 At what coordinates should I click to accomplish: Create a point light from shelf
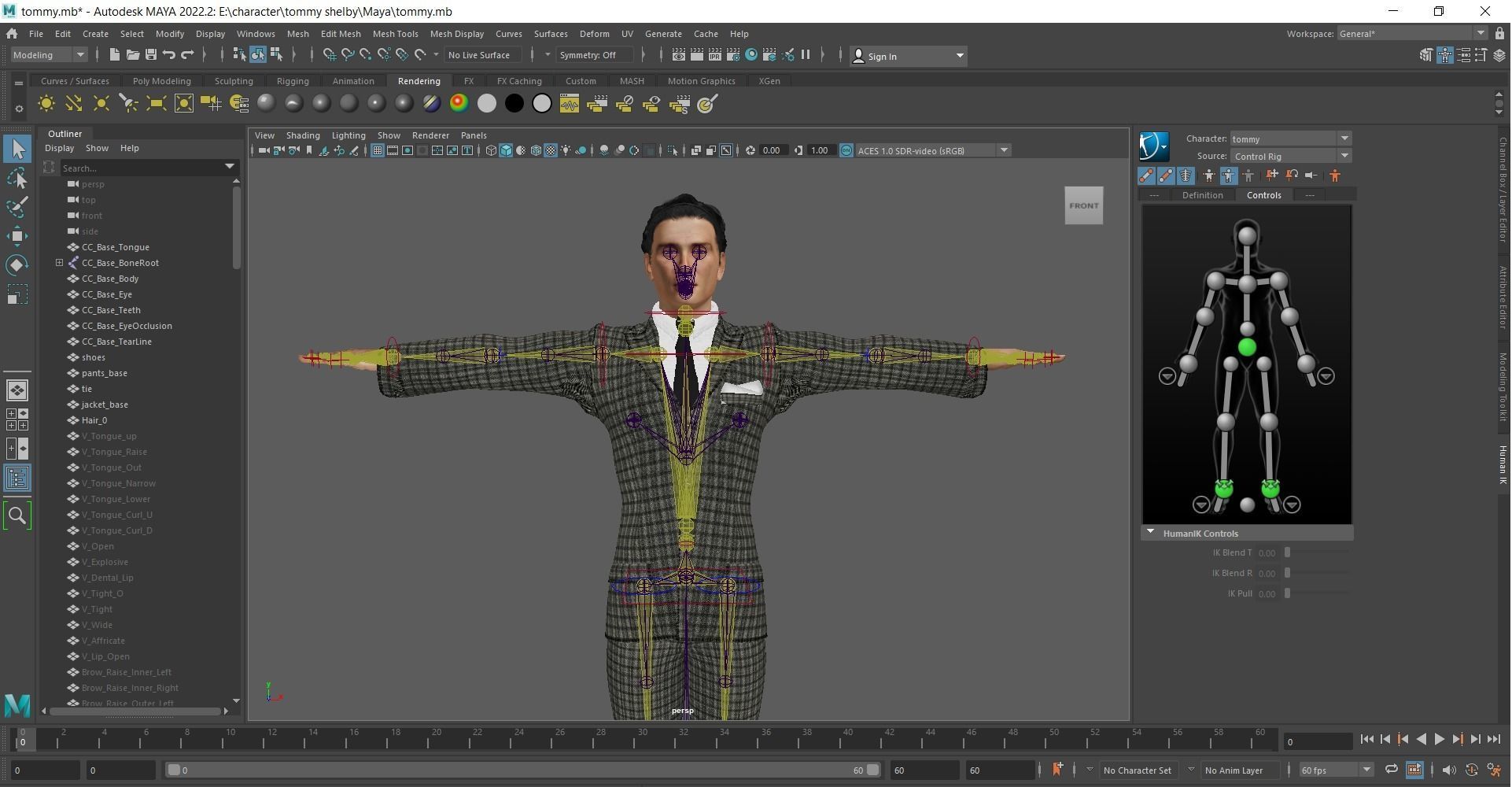101,104
